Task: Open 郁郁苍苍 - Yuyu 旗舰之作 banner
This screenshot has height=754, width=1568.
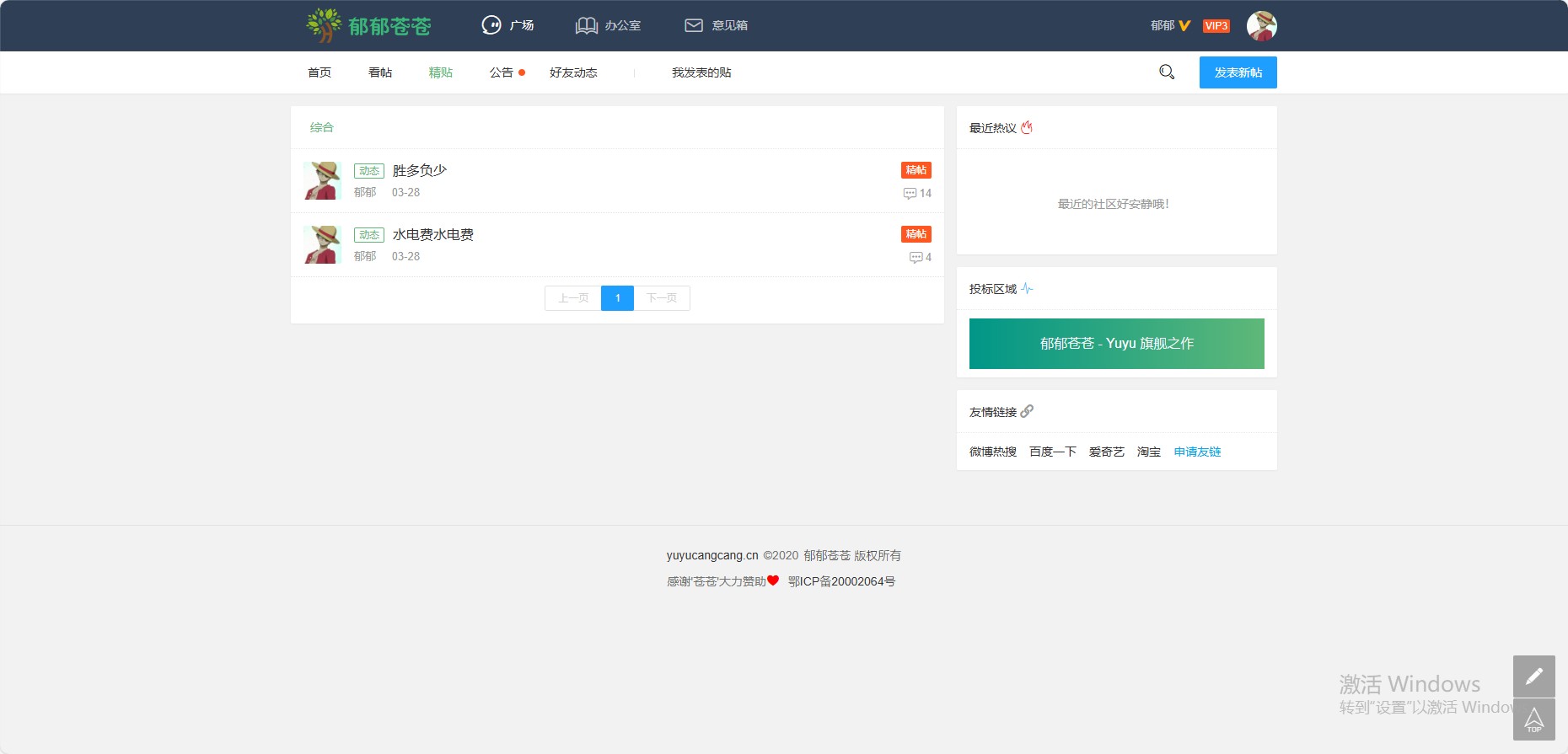Action: pyautogui.click(x=1116, y=344)
